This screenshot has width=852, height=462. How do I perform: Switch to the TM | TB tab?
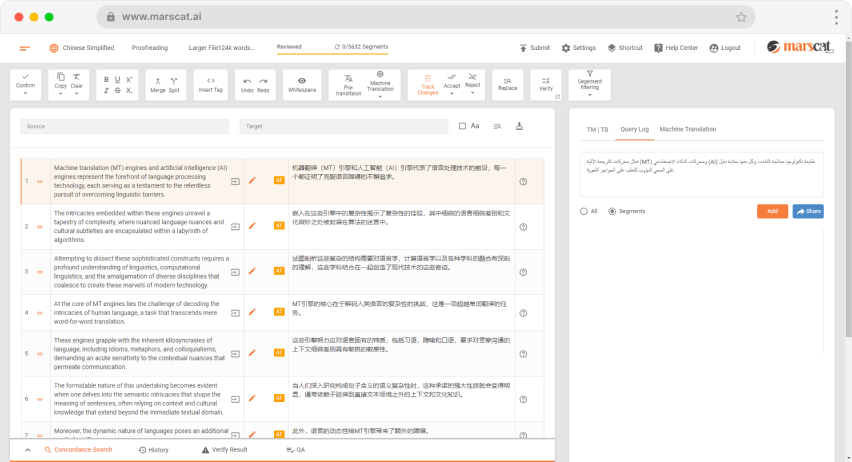click(597, 129)
